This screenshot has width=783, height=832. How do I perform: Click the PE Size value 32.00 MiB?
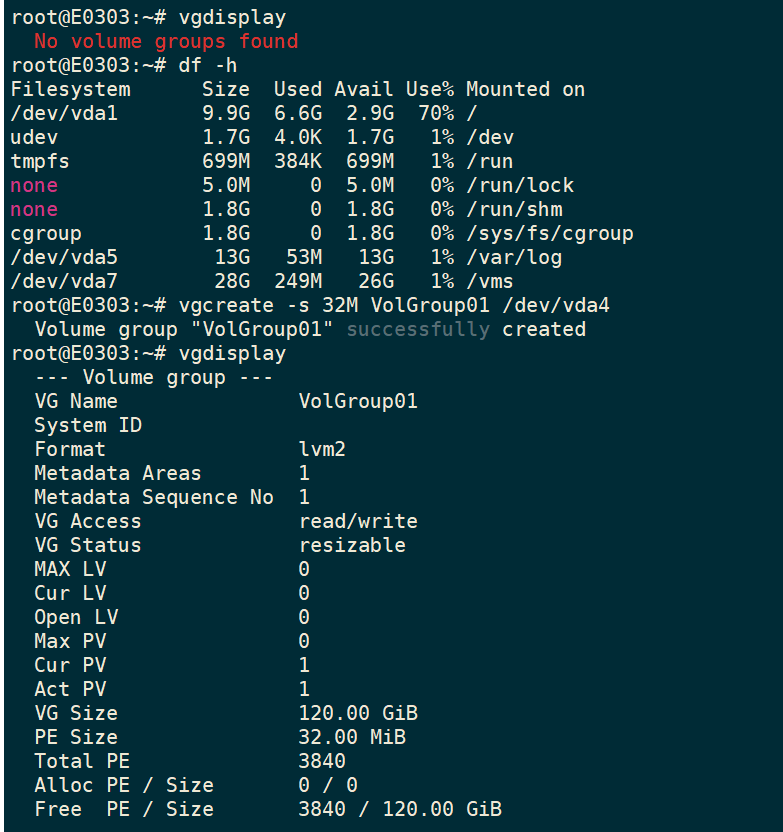coord(352,737)
